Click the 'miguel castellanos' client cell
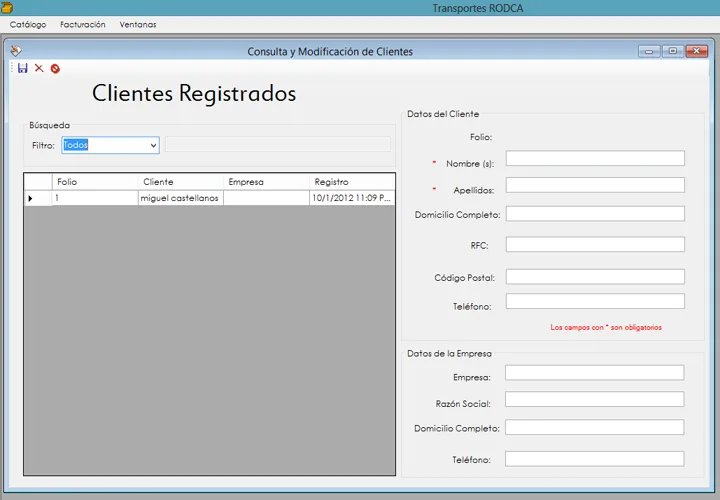The image size is (720, 500). point(180,198)
